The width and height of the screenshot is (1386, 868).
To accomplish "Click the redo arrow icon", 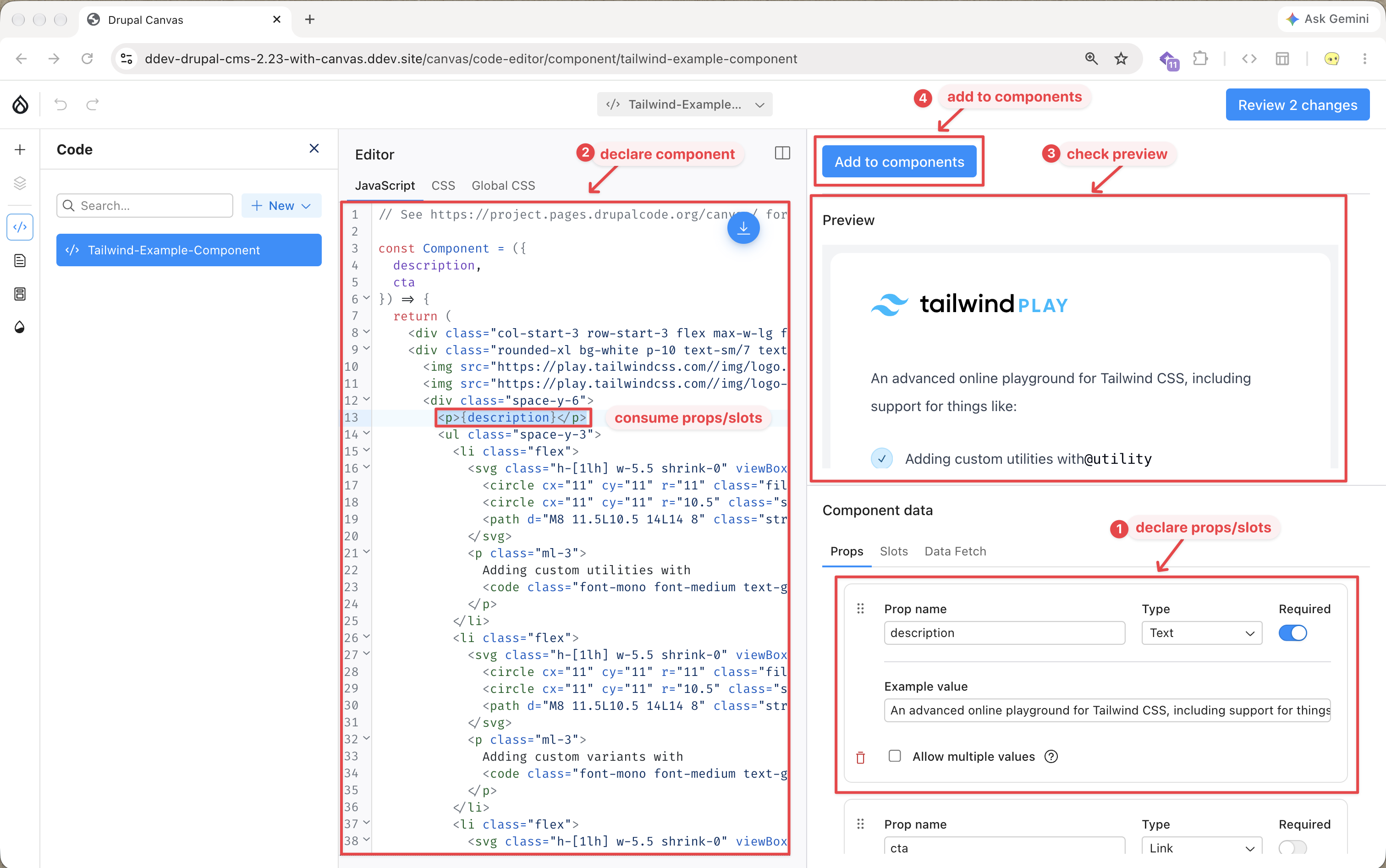I will tap(93, 104).
